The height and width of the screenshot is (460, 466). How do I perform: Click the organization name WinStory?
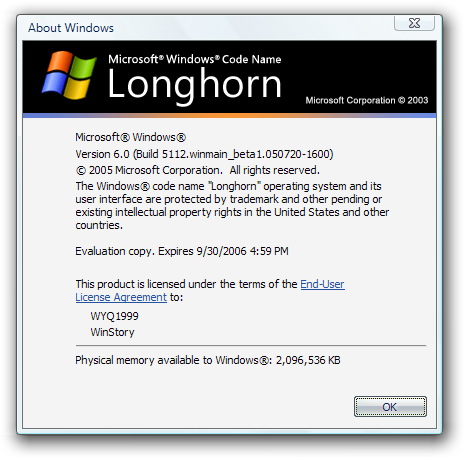pyautogui.click(x=112, y=332)
